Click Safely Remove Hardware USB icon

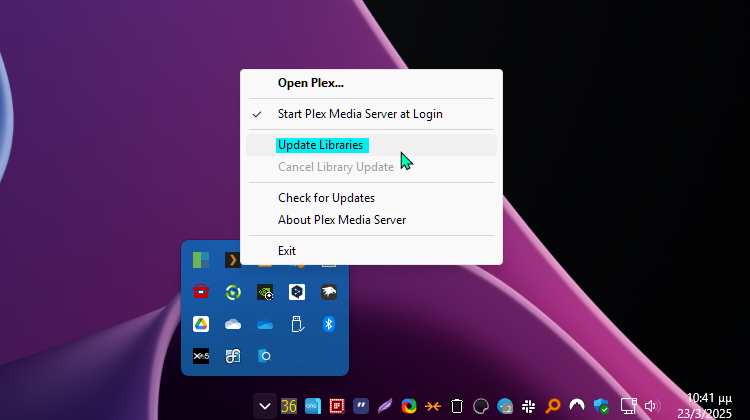297,324
